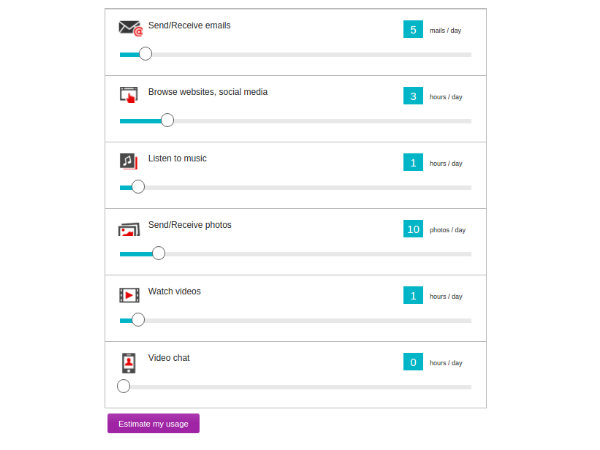Click the watch videos filmstrip icon
The height and width of the screenshot is (450, 600).
coord(129,295)
